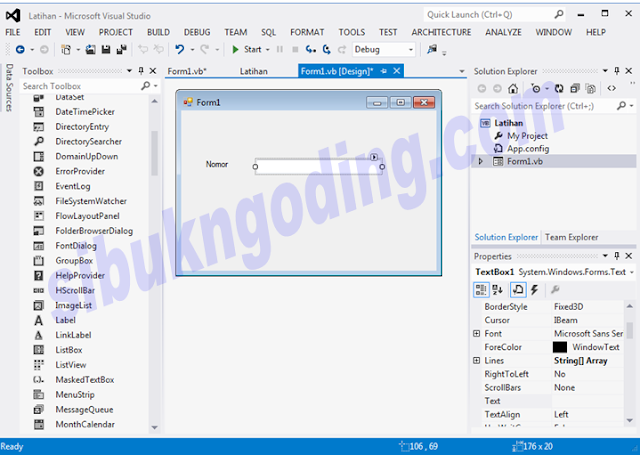This screenshot has height=455, width=640.
Task: Click the Toolbox search magnifier icon
Action: pos(145,86)
